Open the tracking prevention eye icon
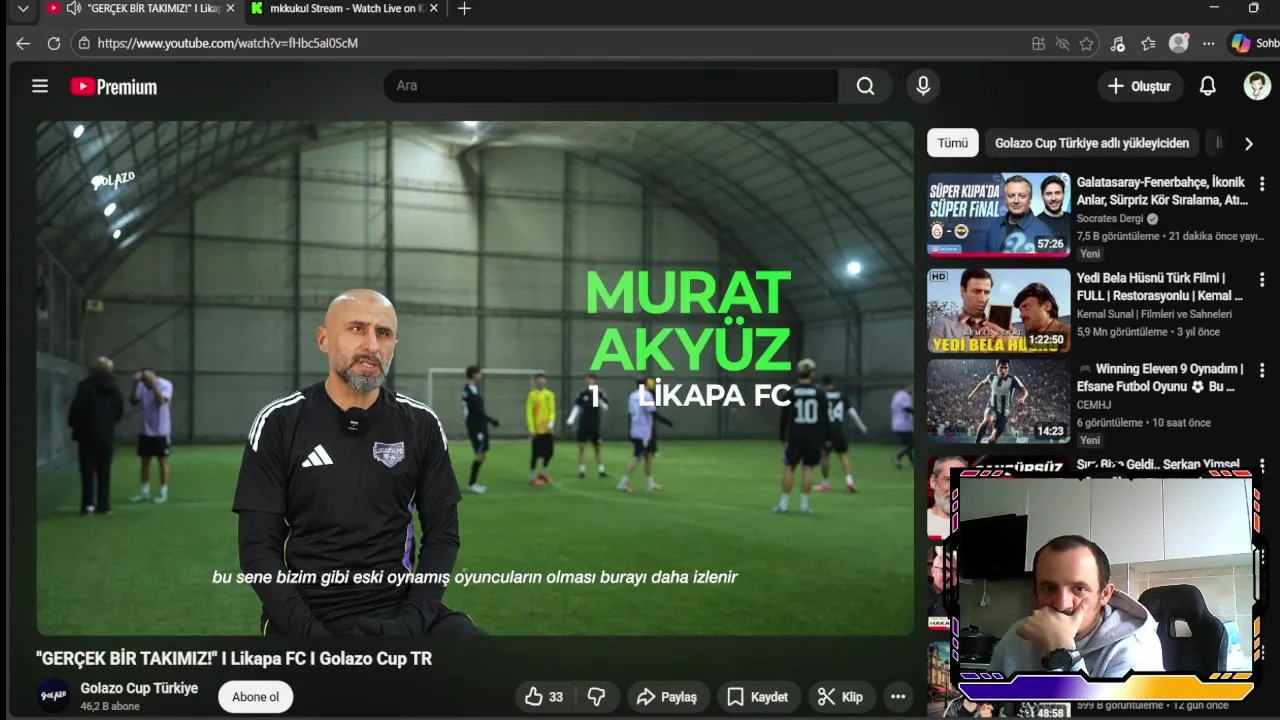 coord(1063,44)
